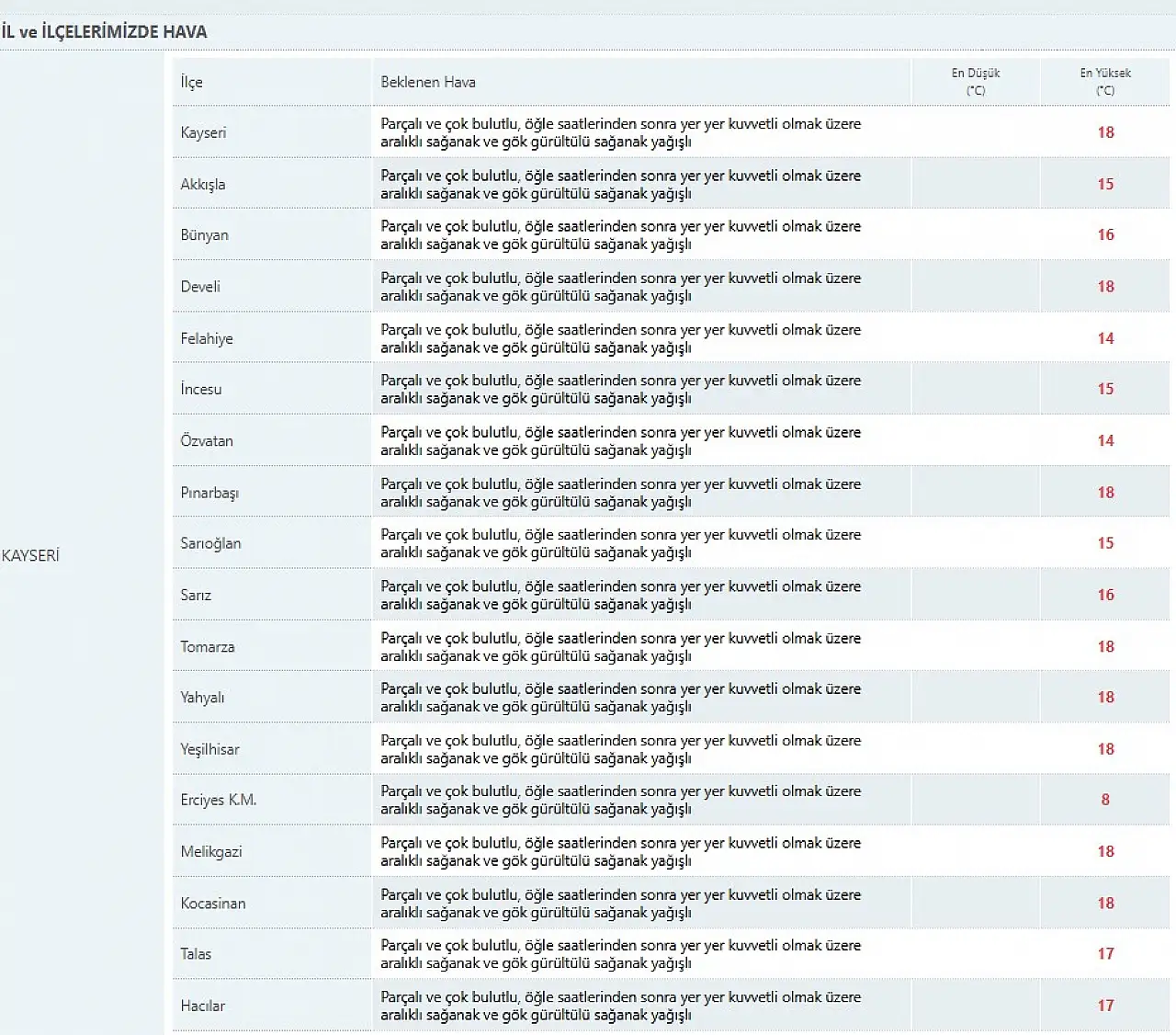Click the Melikgazi district name

click(211, 851)
